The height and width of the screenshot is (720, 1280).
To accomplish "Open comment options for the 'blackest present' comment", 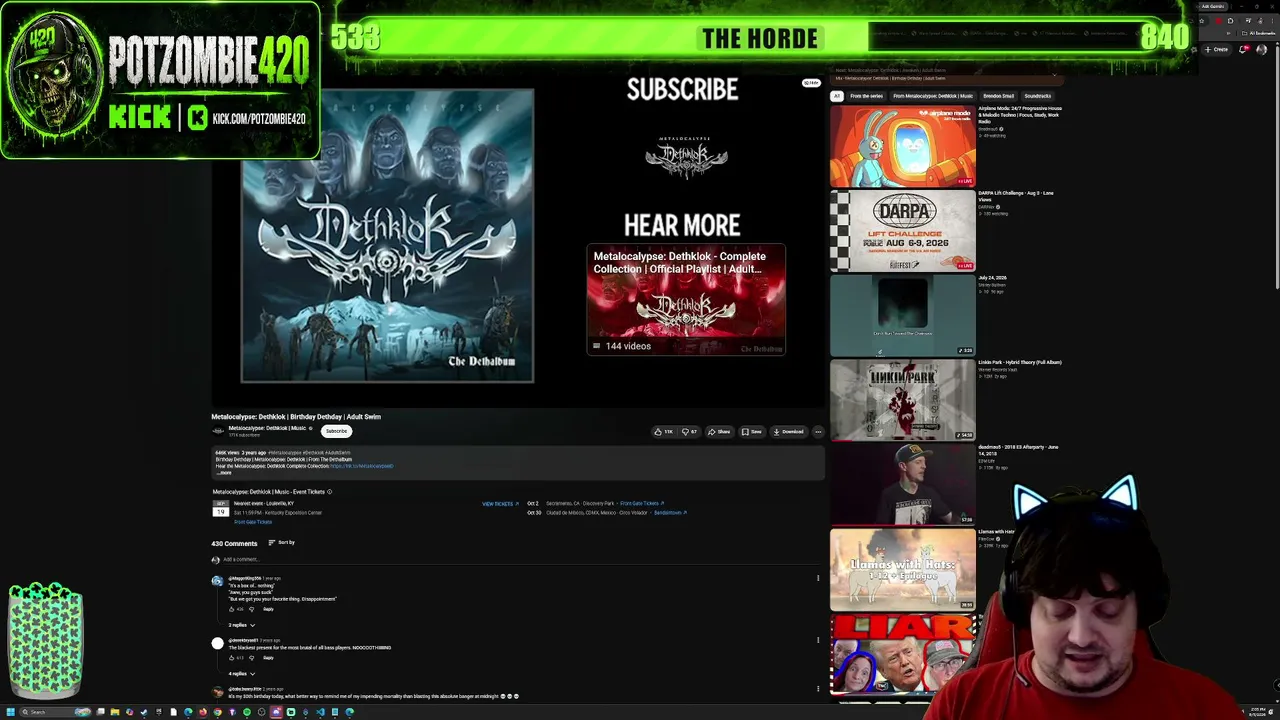I will [x=818, y=640].
